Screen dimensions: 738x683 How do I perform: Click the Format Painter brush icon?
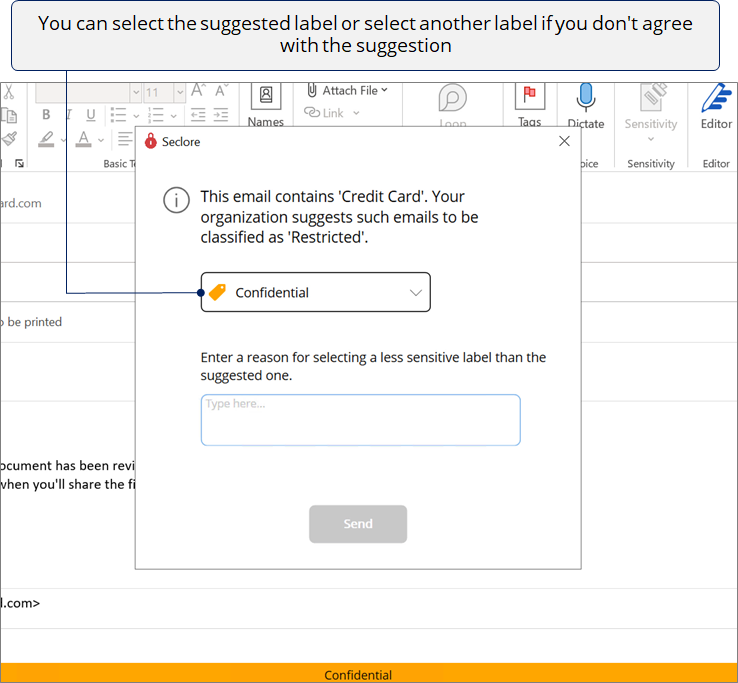coord(9,139)
